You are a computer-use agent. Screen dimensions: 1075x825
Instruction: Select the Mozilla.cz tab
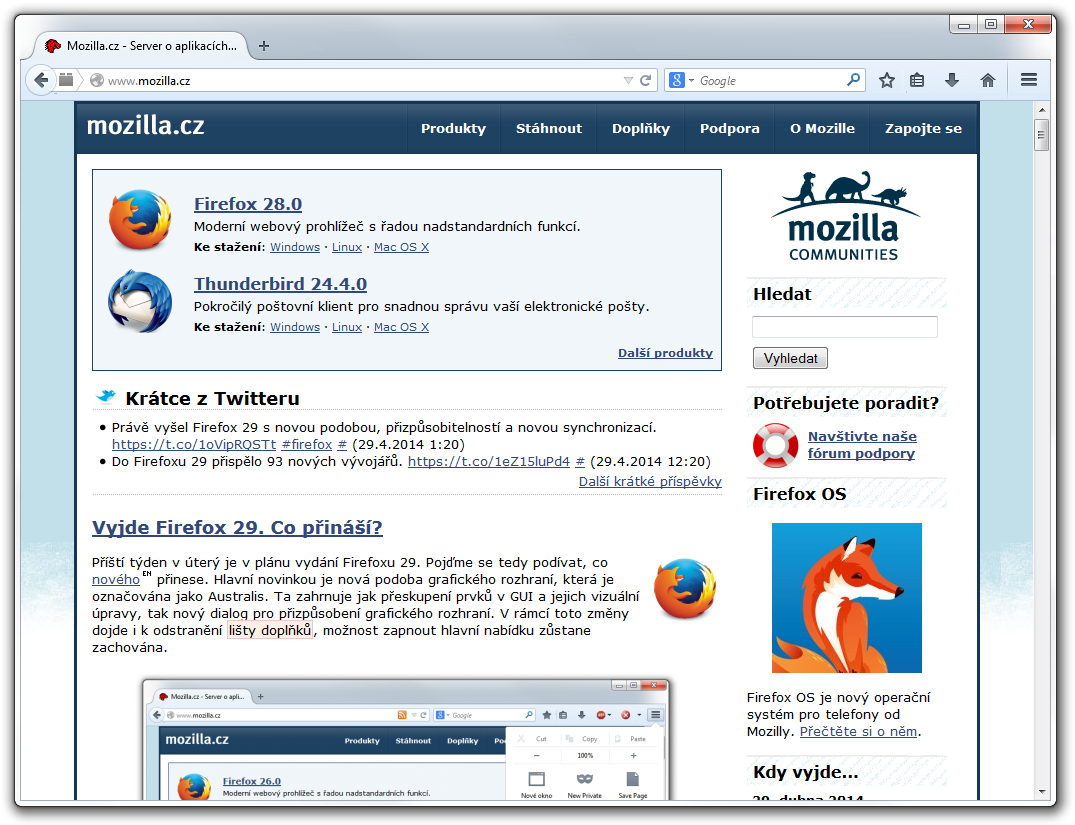tap(141, 45)
